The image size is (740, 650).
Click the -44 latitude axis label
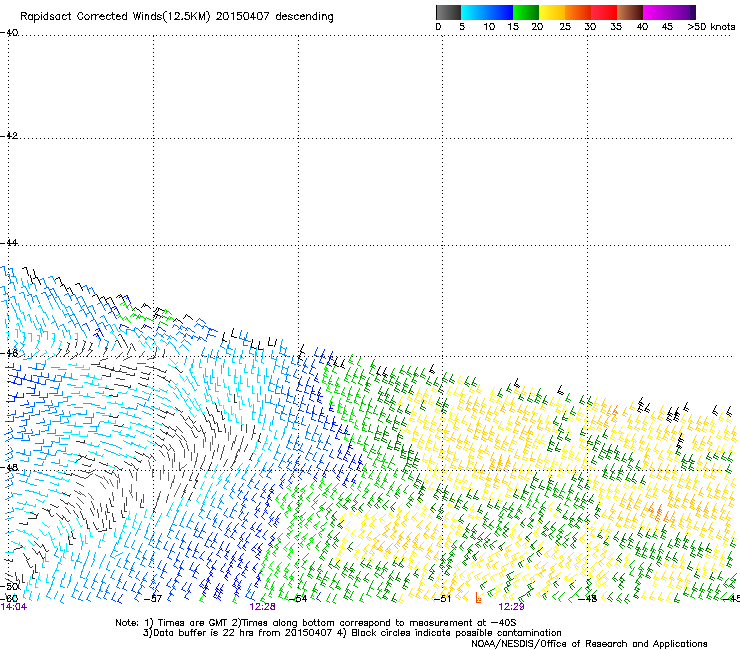tap(9, 243)
